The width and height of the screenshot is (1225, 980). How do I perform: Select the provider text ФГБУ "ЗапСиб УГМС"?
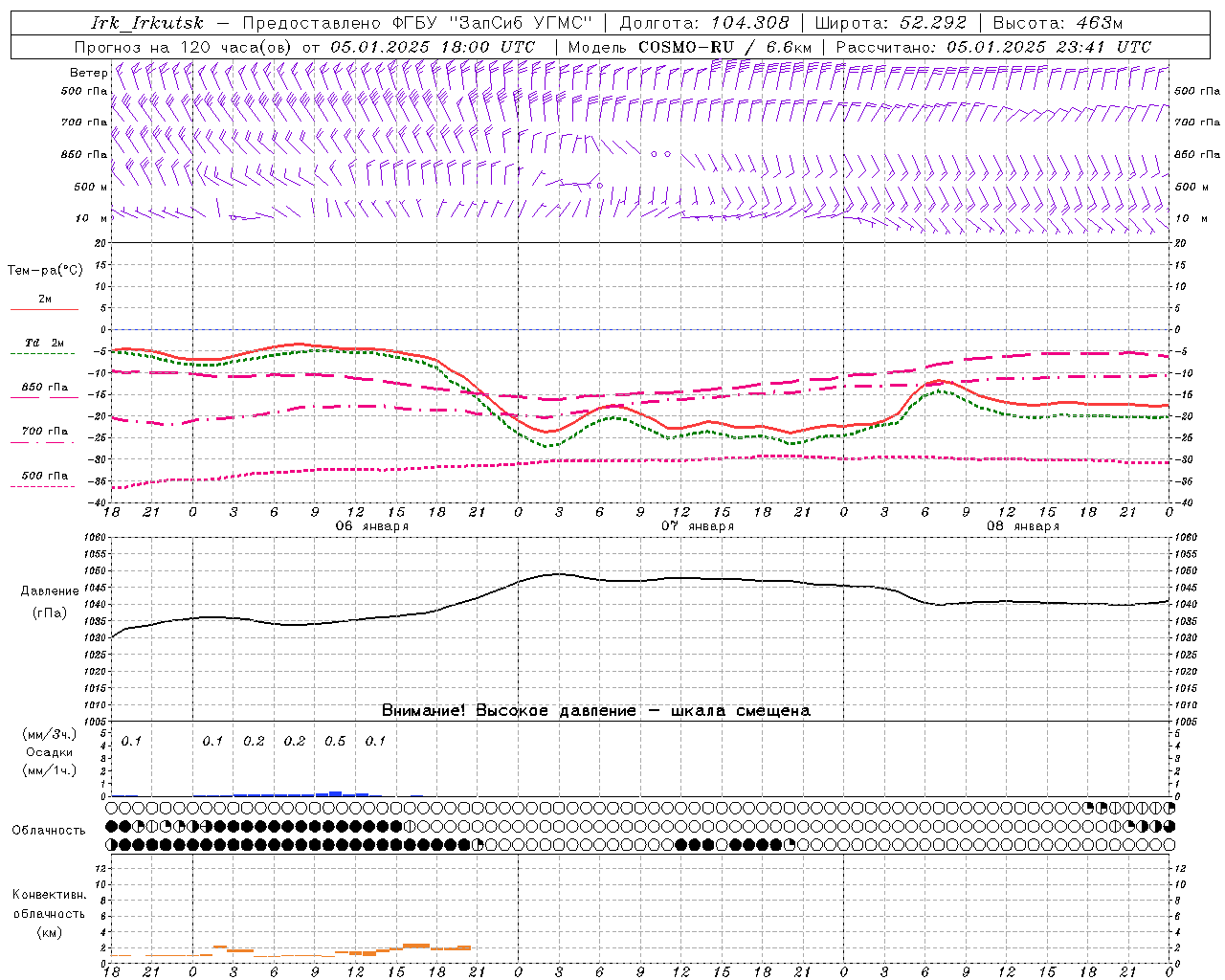click(x=492, y=23)
